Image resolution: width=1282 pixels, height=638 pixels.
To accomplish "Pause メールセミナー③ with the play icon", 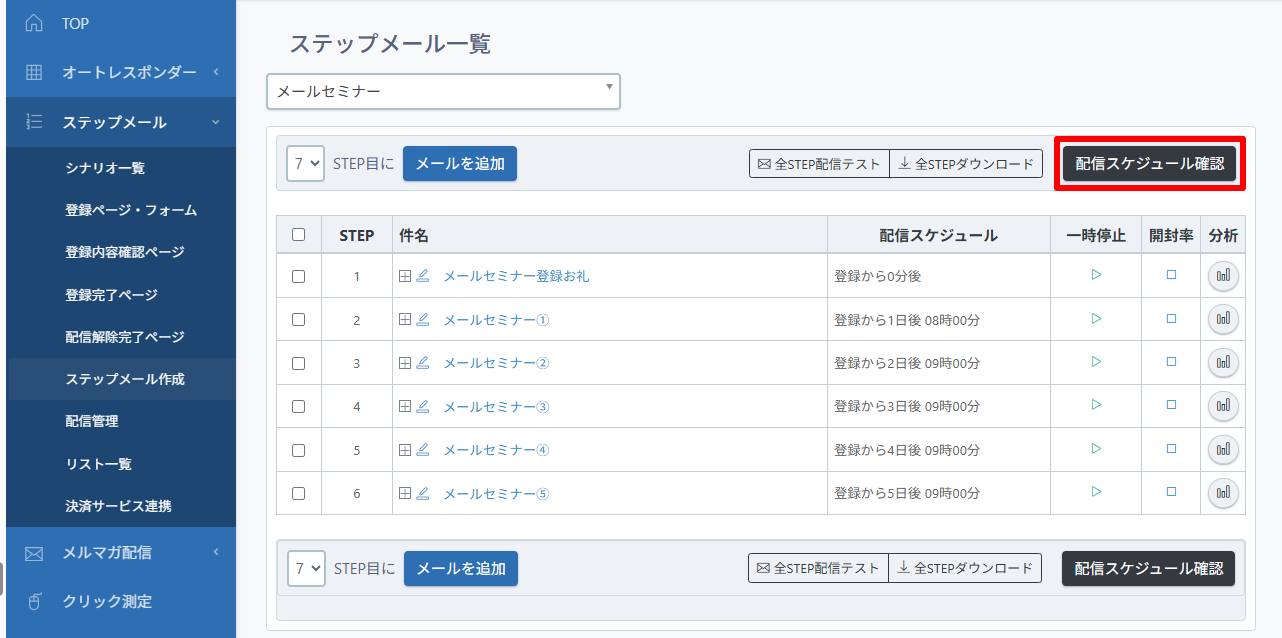I will click(1096, 405).
